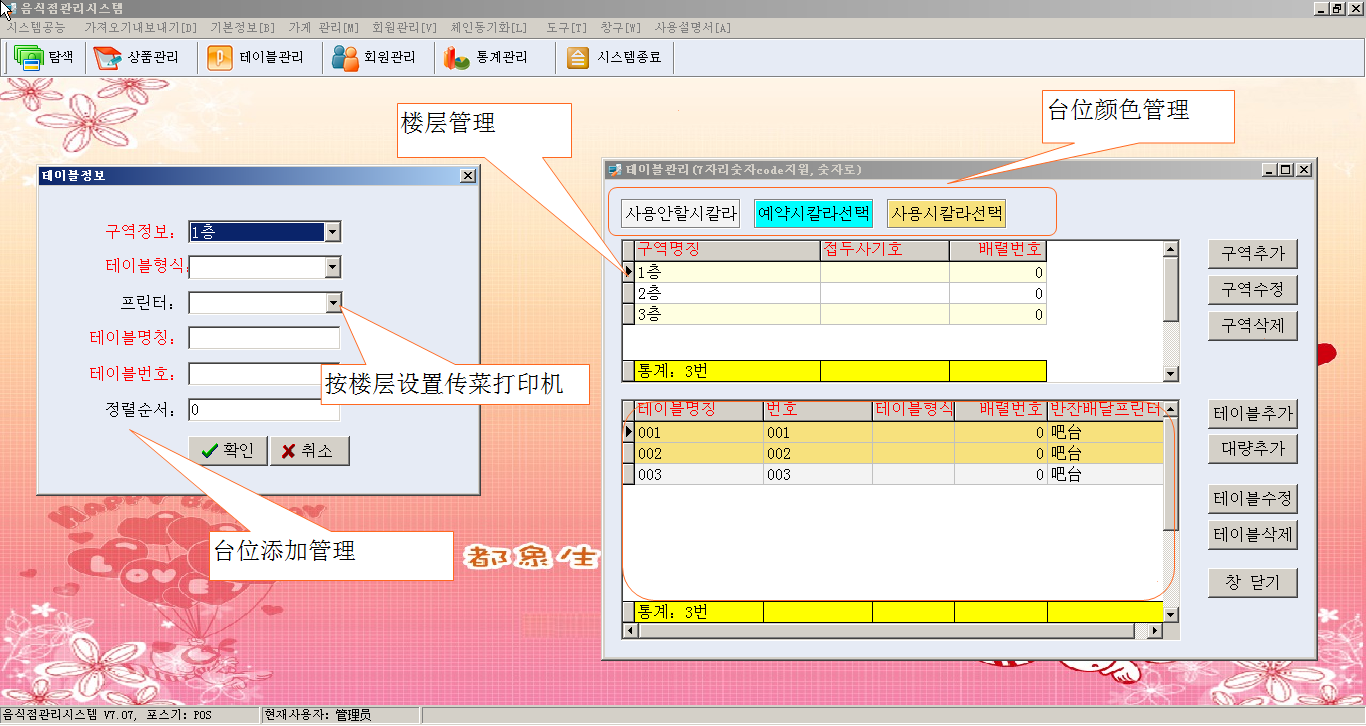This screenshot has height=726, width=1366.
Task: Open the 기본정보 menu
Action: click(242, 27)
